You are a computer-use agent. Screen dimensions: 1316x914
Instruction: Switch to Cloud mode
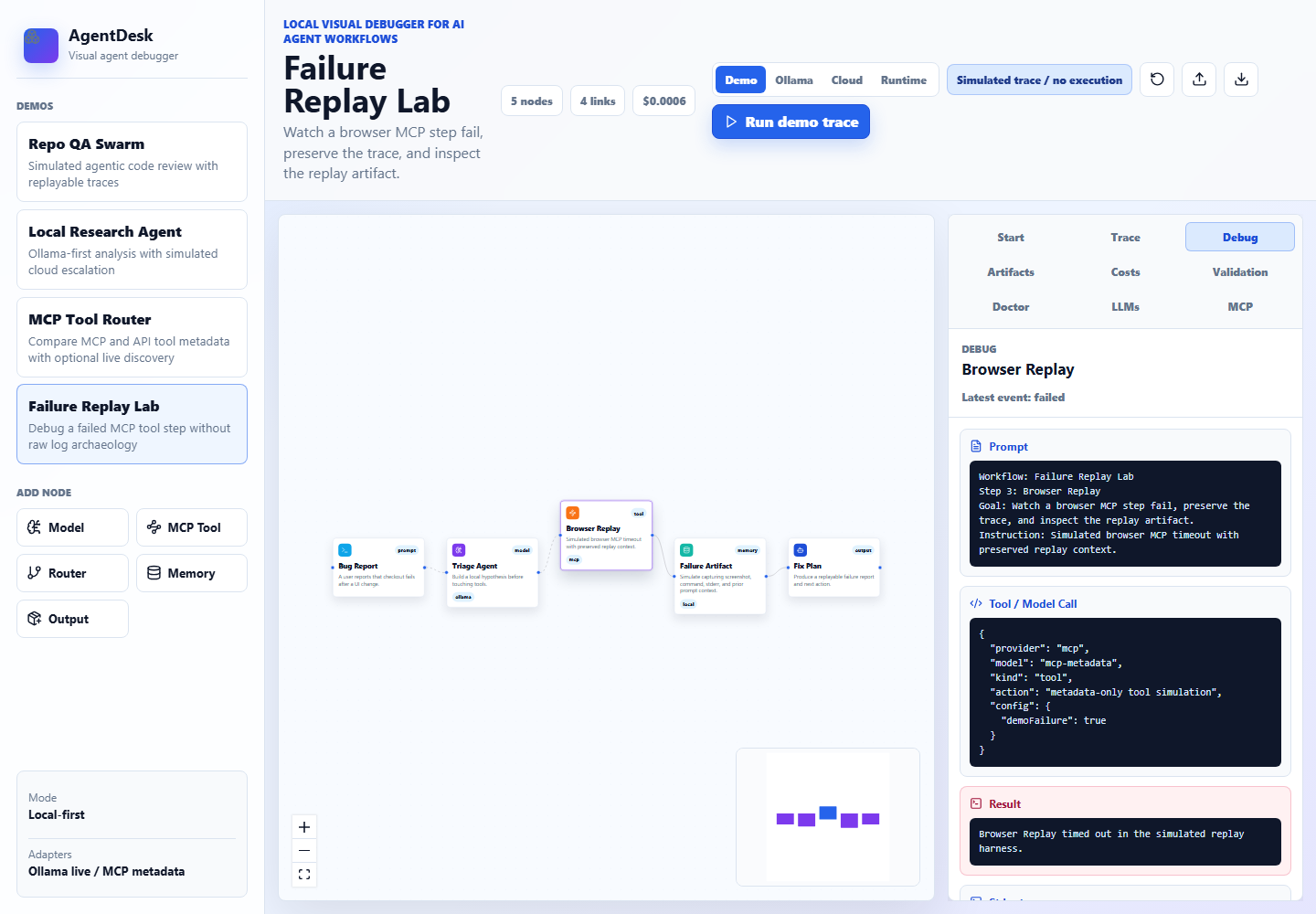tap(847, 80)
